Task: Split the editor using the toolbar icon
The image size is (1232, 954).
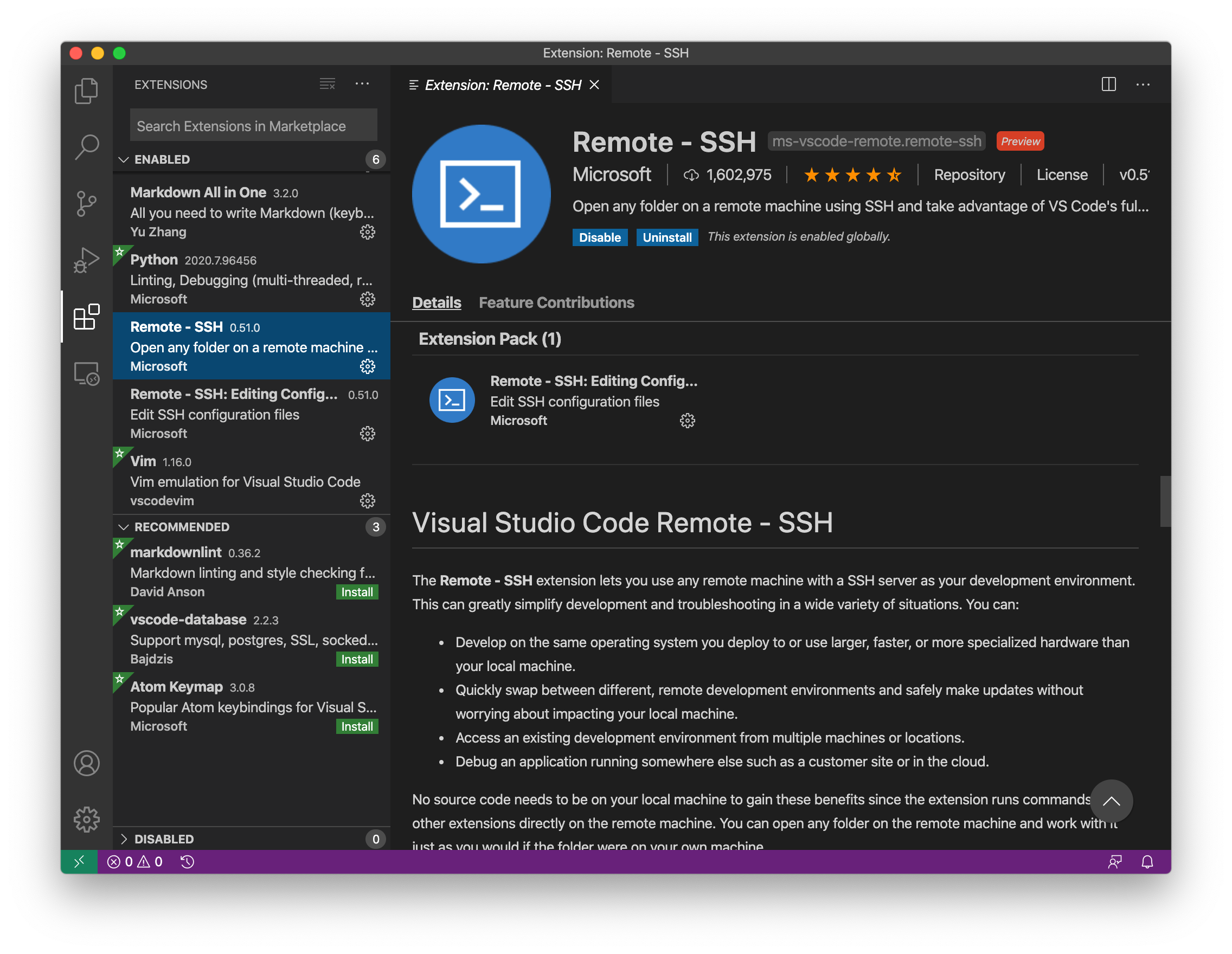Action: pyautogui.click(x=1108, y=85)
